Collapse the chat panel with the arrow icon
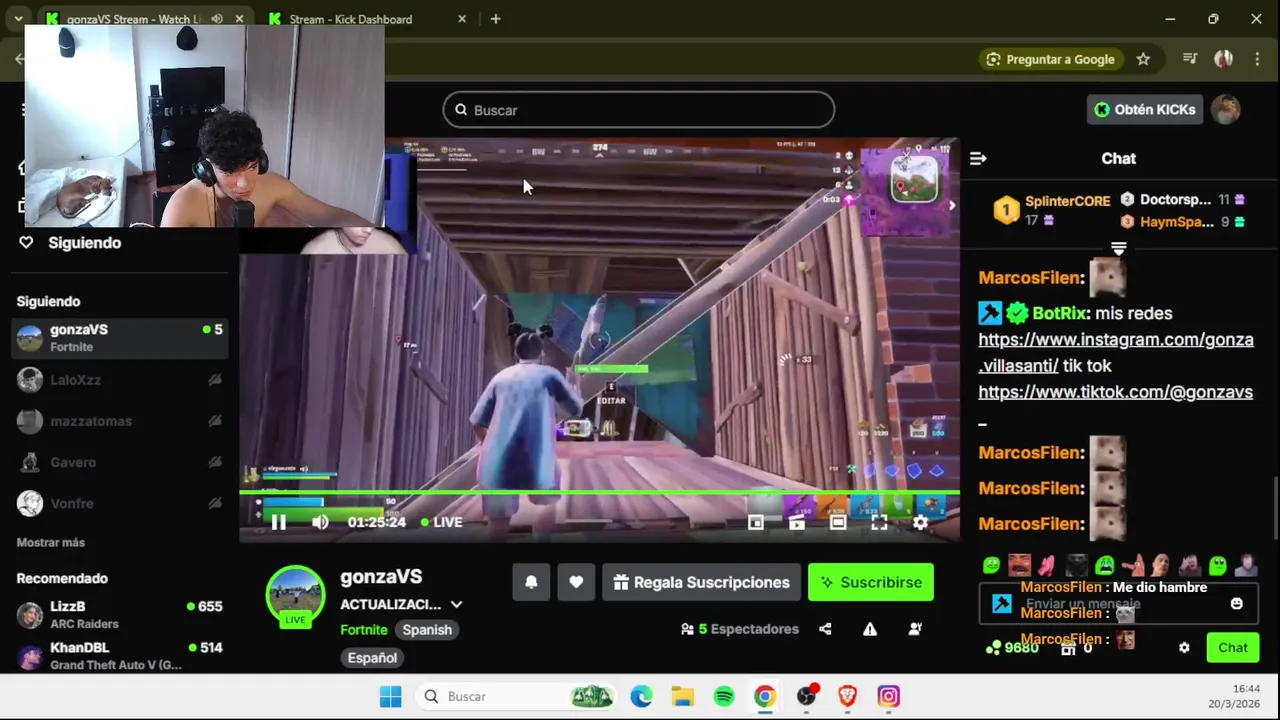Screen dimensions: 1280x720 click(x=978, y=158)
